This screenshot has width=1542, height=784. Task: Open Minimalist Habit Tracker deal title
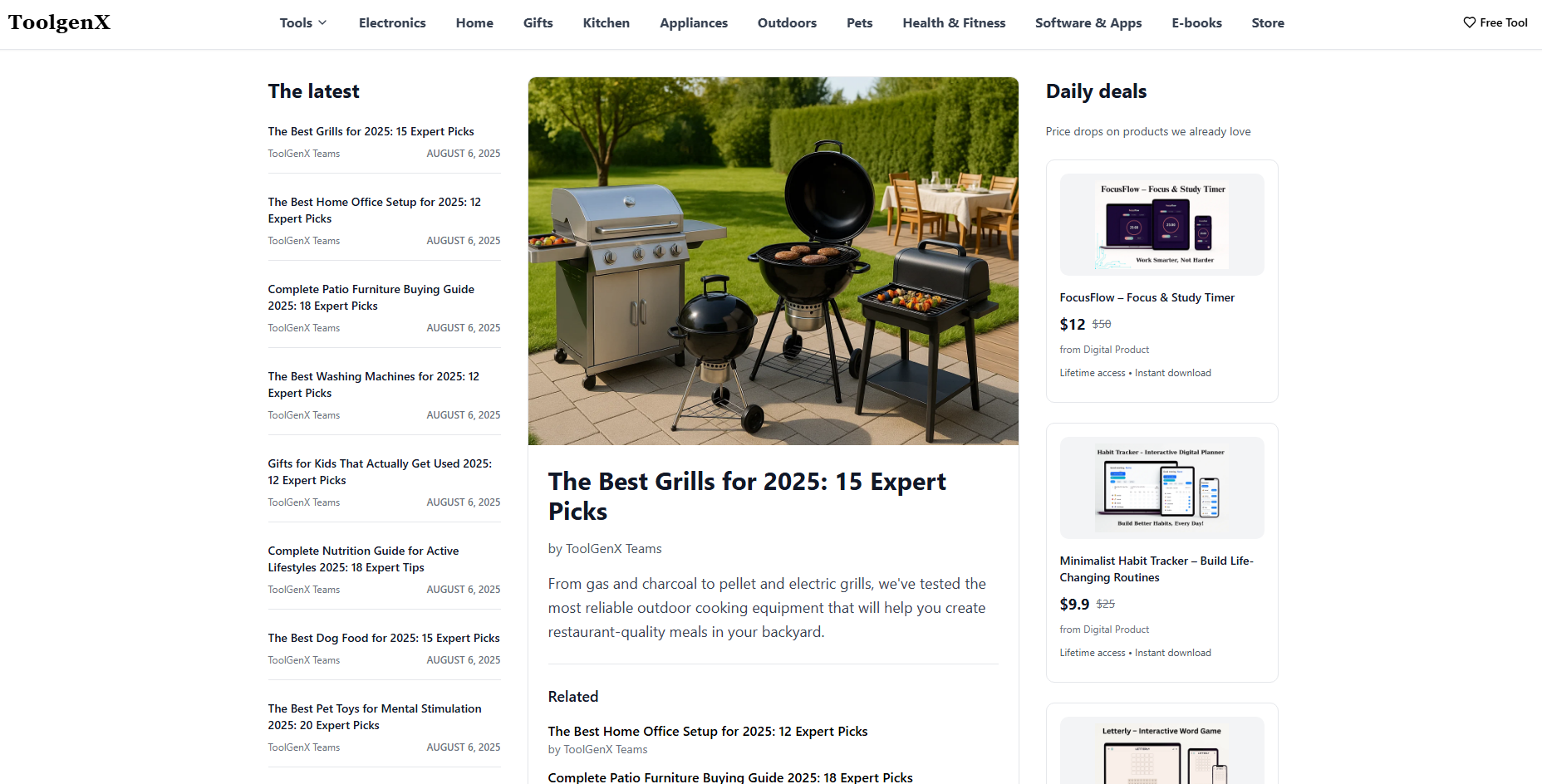(1156, 569)
